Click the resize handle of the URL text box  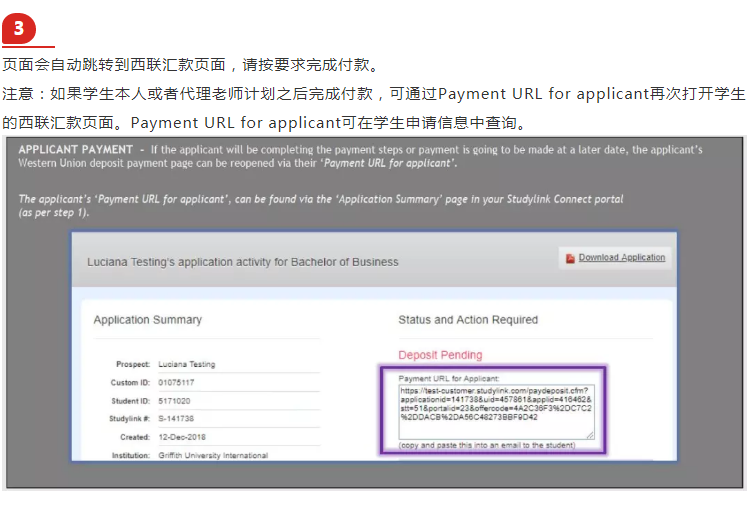(x=591, y=435)
